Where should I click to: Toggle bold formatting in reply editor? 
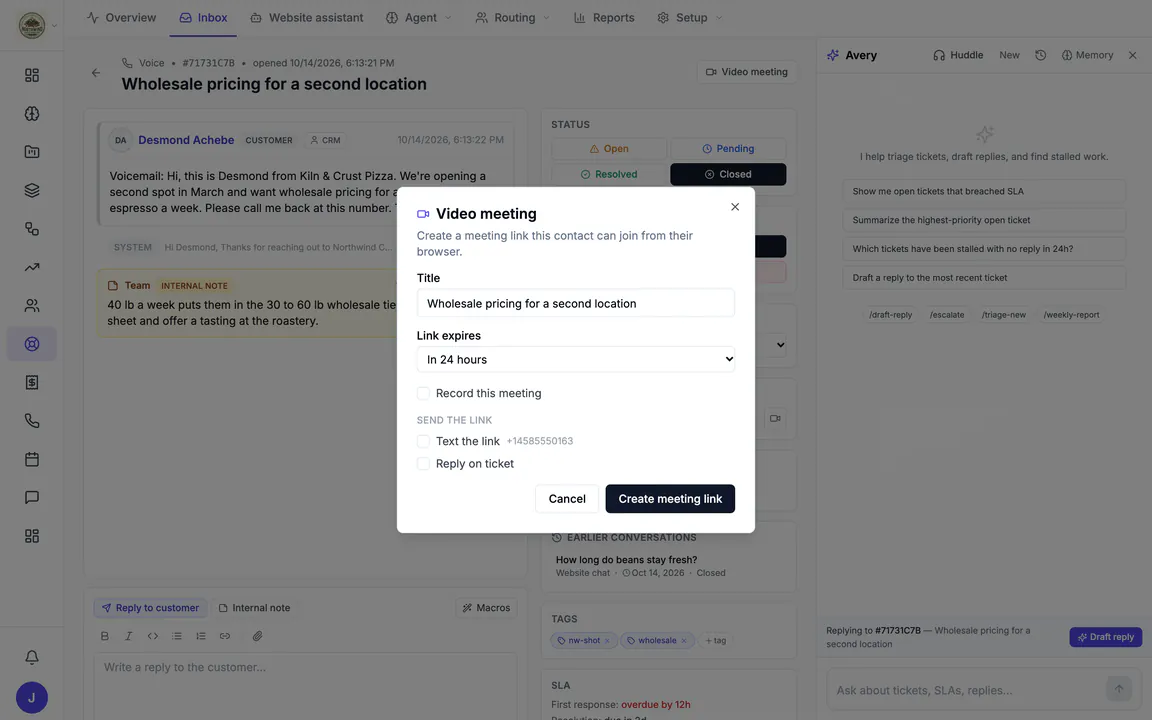pos(104,636)
